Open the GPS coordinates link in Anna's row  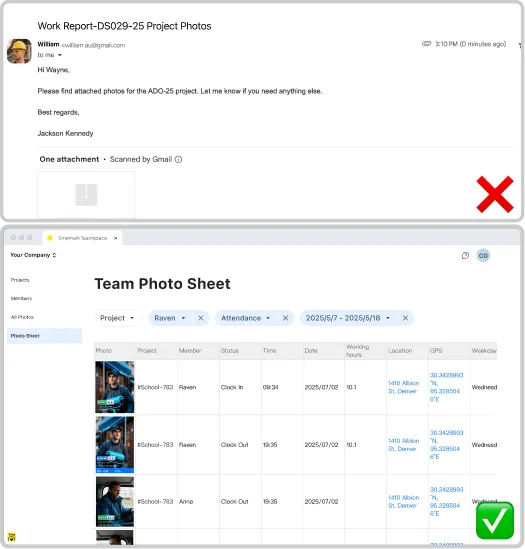447,501
